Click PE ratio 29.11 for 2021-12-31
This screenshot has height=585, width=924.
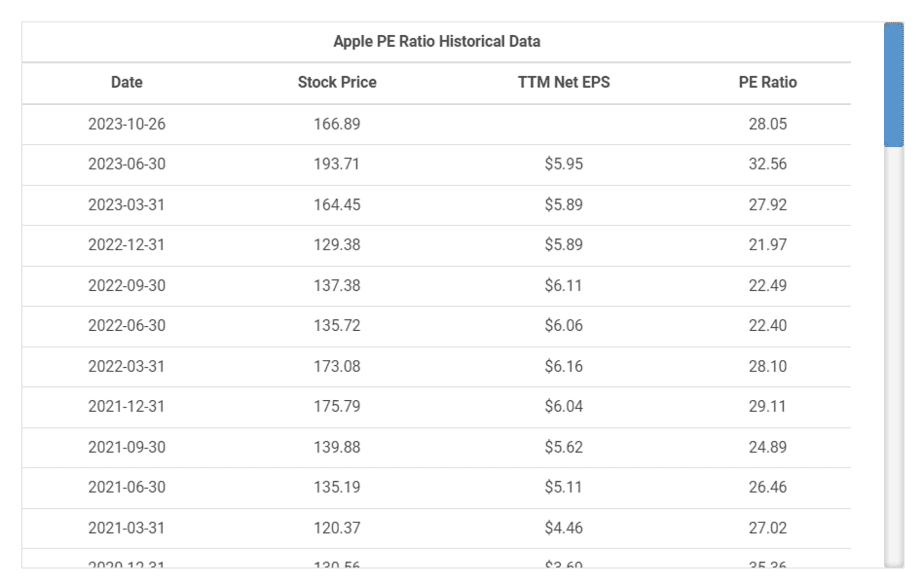pos(767,407)
